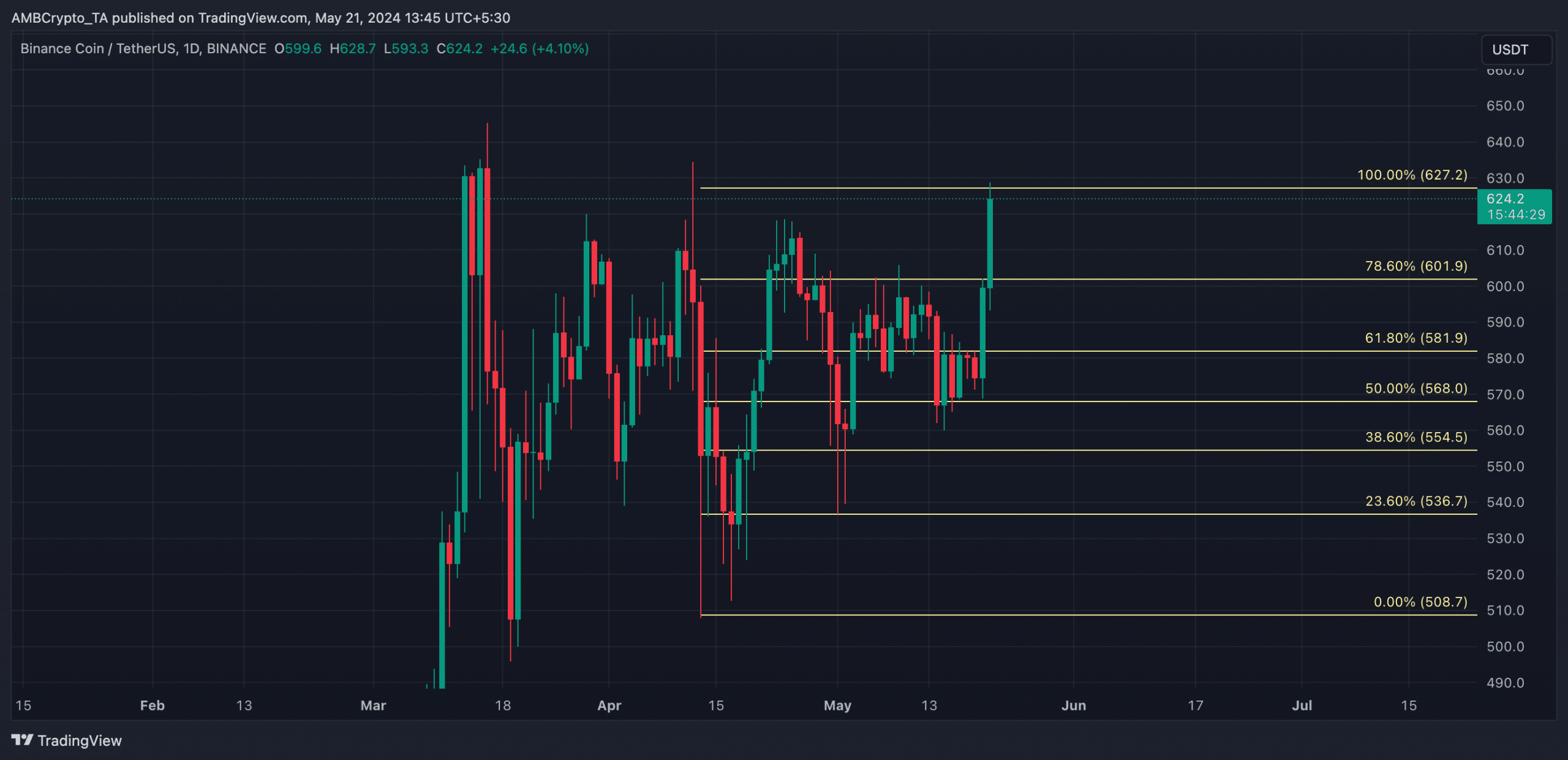Click the Jul date axis label
The height and width of the screenshot is (760, 1568).
pos(1302,705)
